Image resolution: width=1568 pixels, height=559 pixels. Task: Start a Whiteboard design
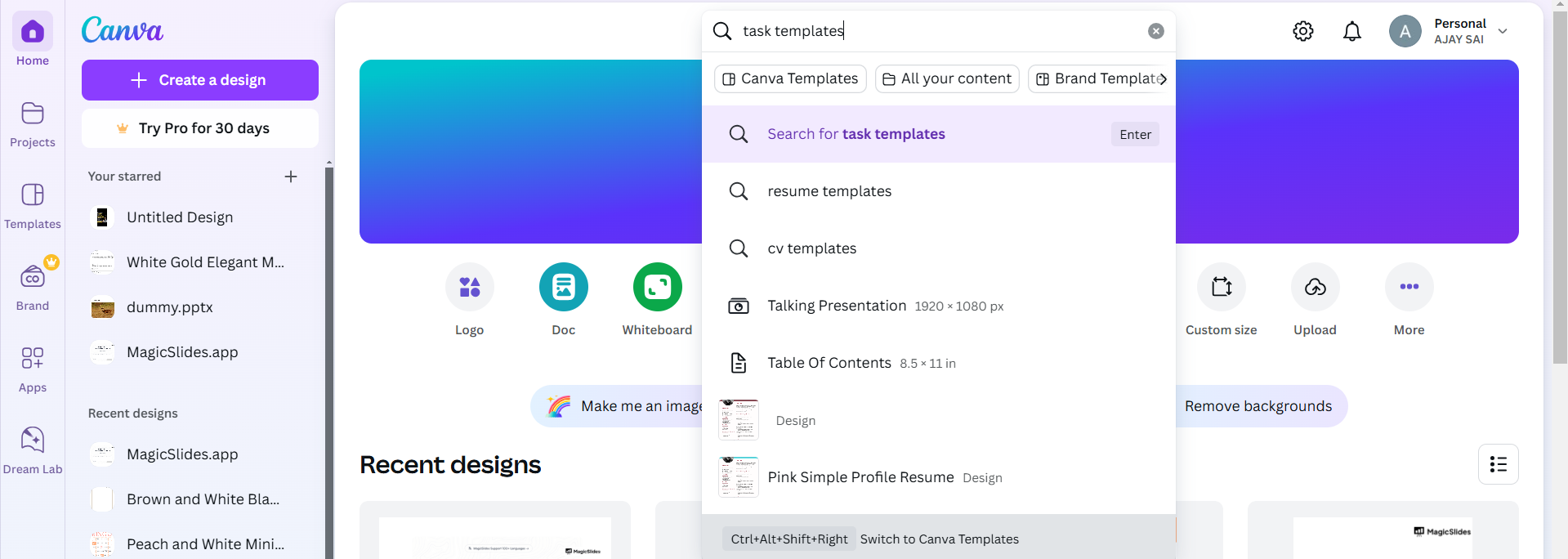pos(658,287)
